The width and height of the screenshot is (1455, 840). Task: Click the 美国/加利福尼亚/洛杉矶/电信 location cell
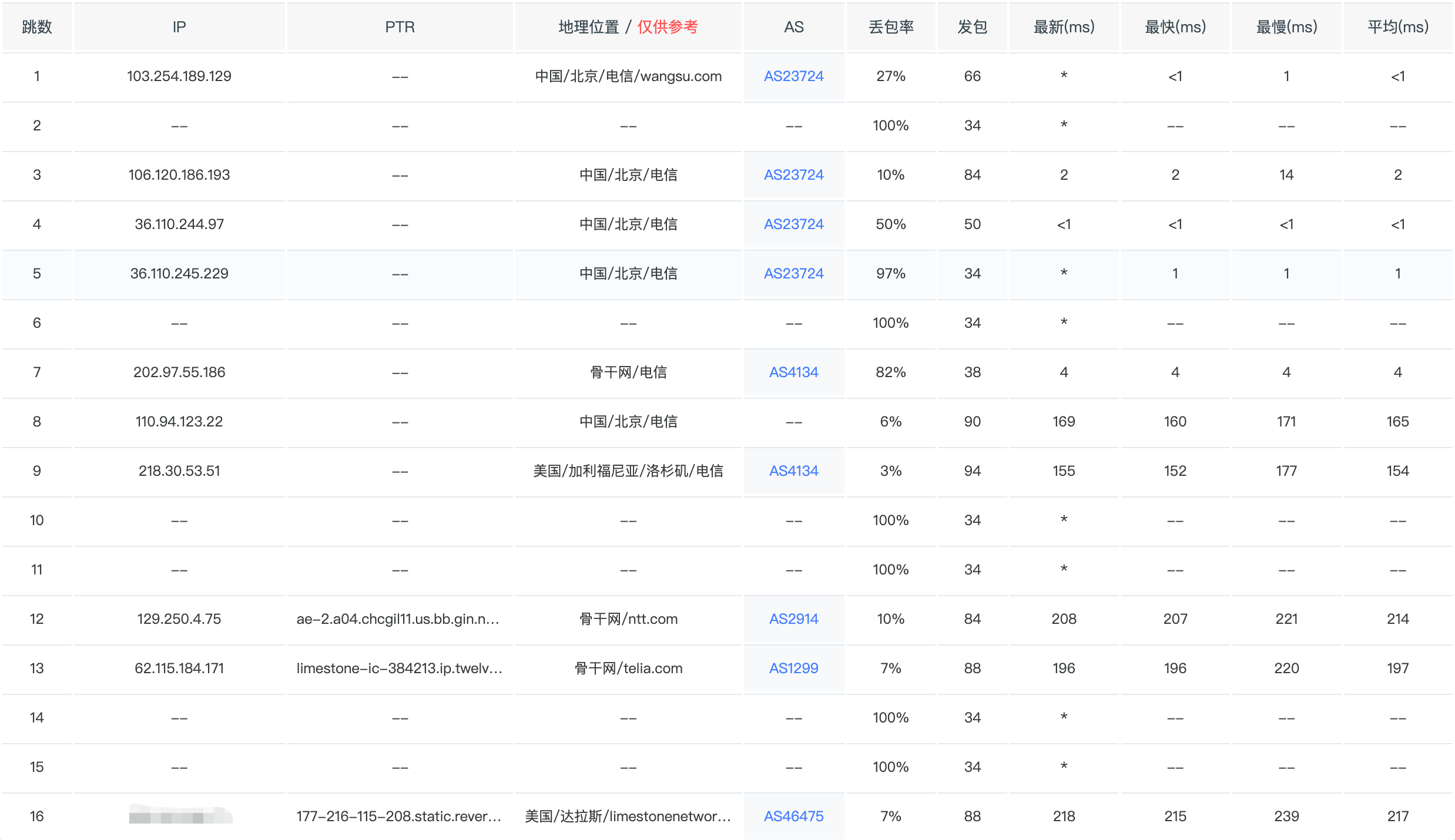tap(628, 471)
